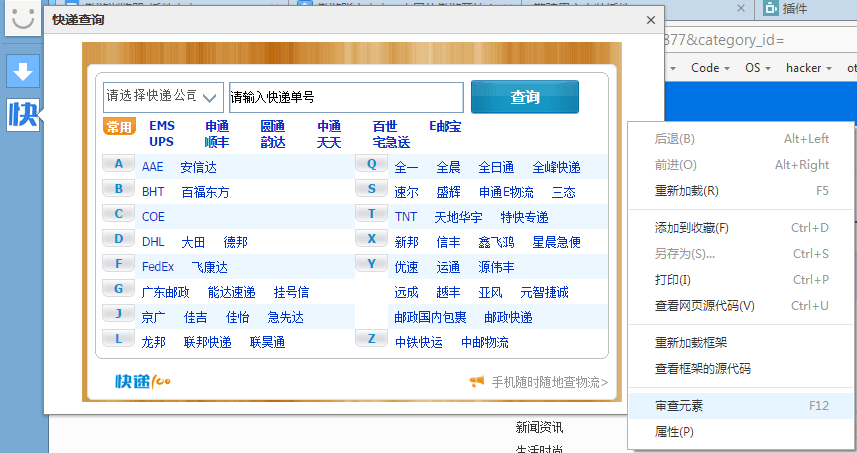This screenshot has height=453, width=857.
Task: Open the 请选择快递公司 dropdown
Action: [x=163, y=97]
